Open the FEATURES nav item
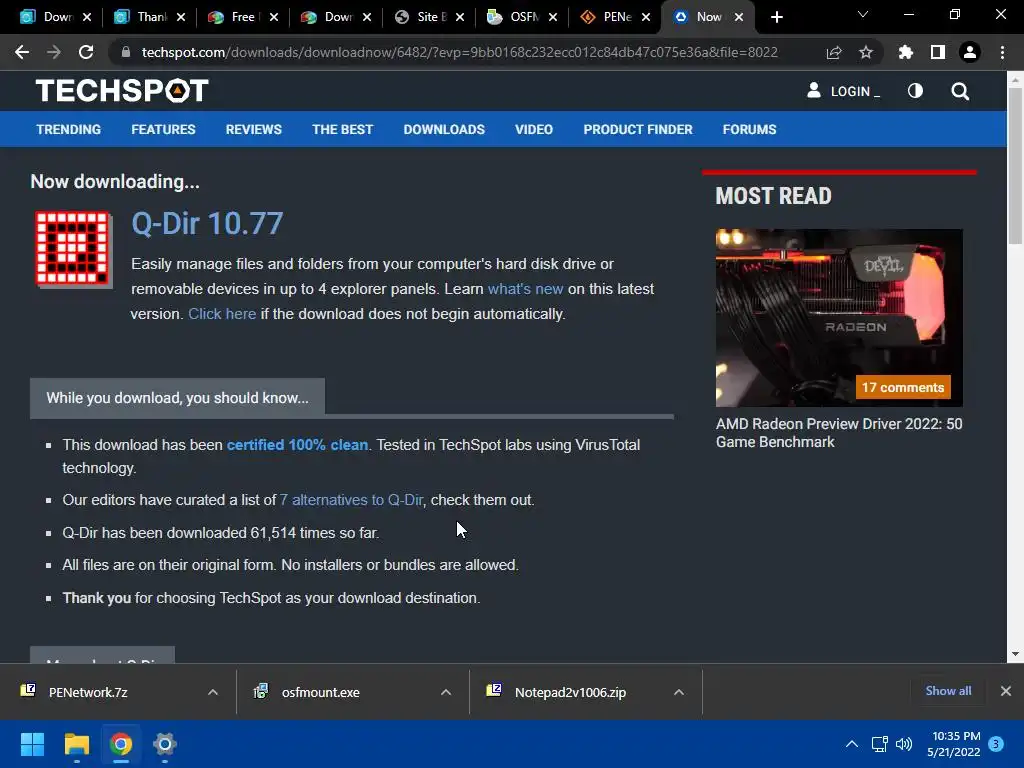The height and width of the screenshot is (768, 1024). (163, 129)
